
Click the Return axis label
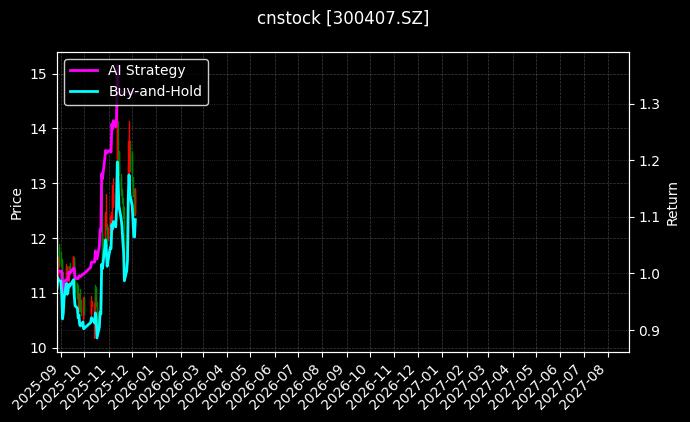672,204
